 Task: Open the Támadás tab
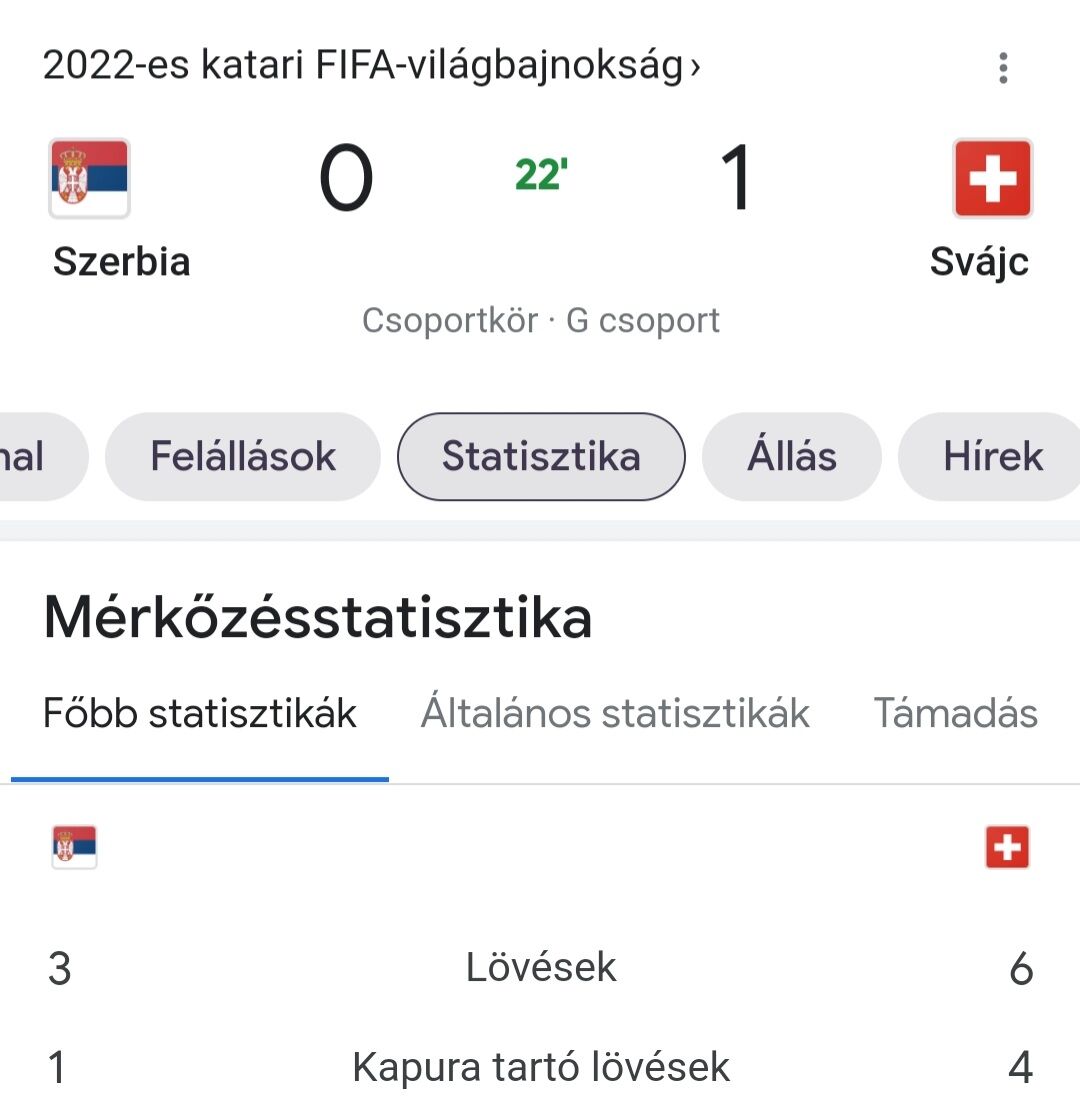pyautogui.click(x=955, y=714)
